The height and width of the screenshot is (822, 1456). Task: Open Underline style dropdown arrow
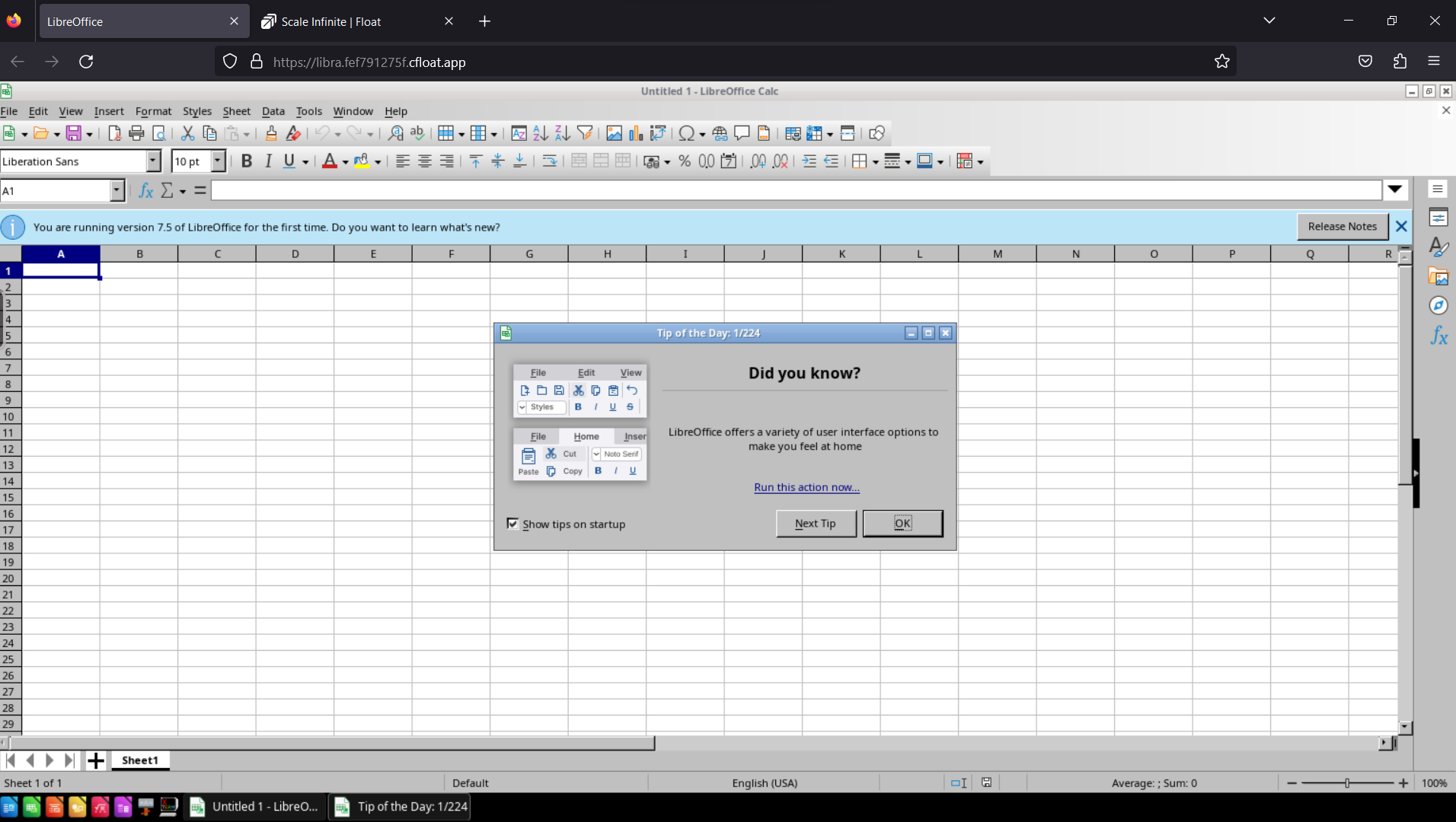coord(305,162)
